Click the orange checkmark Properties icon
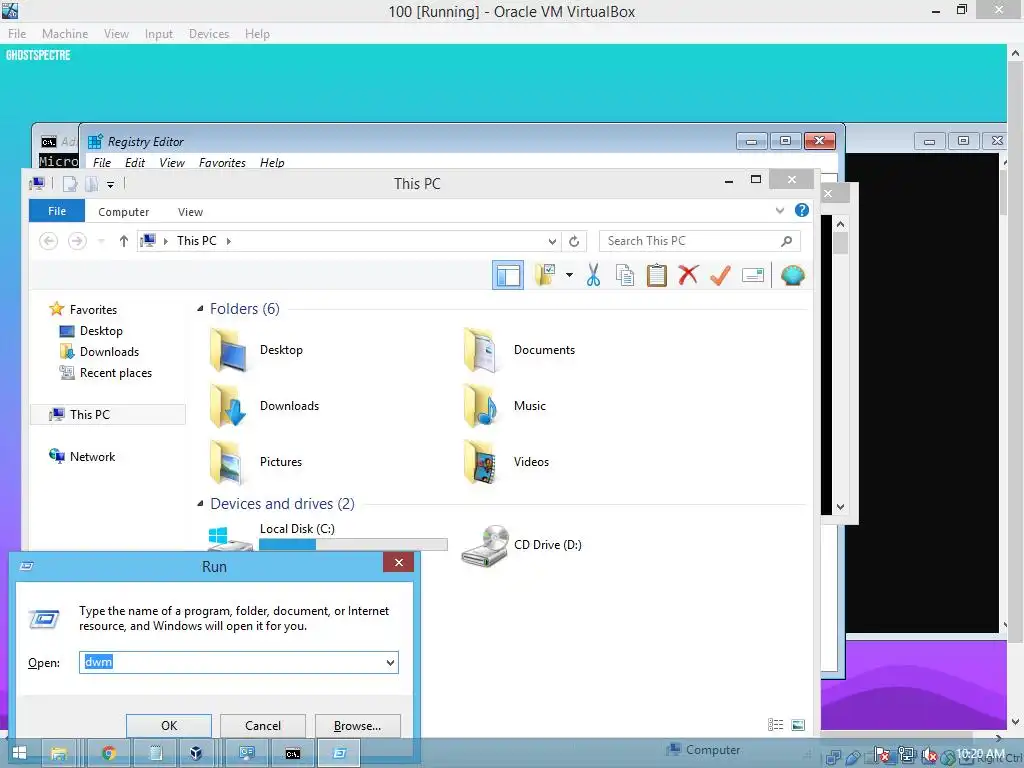This screenshot has width=1024, height=768. (x=720, y=275)
